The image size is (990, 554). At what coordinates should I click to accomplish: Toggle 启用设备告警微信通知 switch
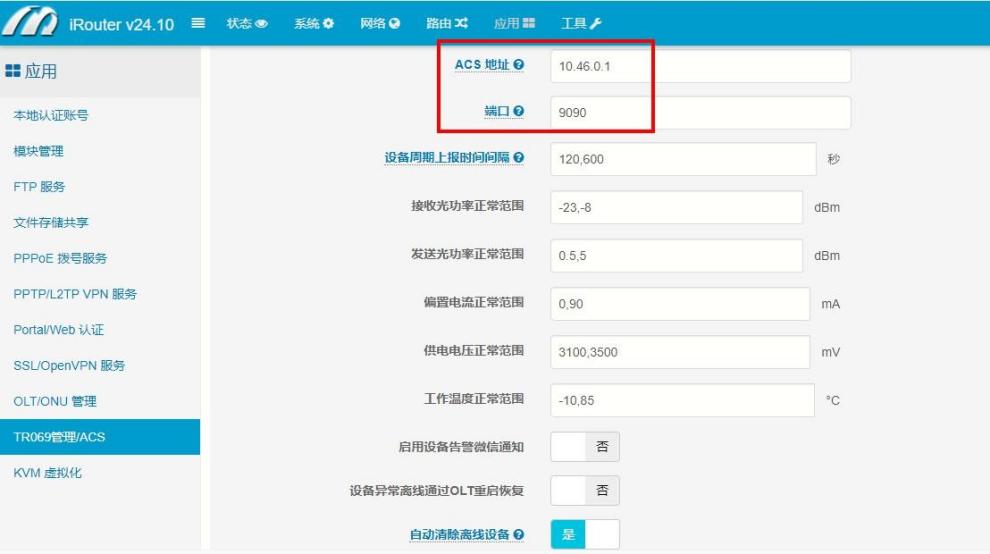[585, 447]
